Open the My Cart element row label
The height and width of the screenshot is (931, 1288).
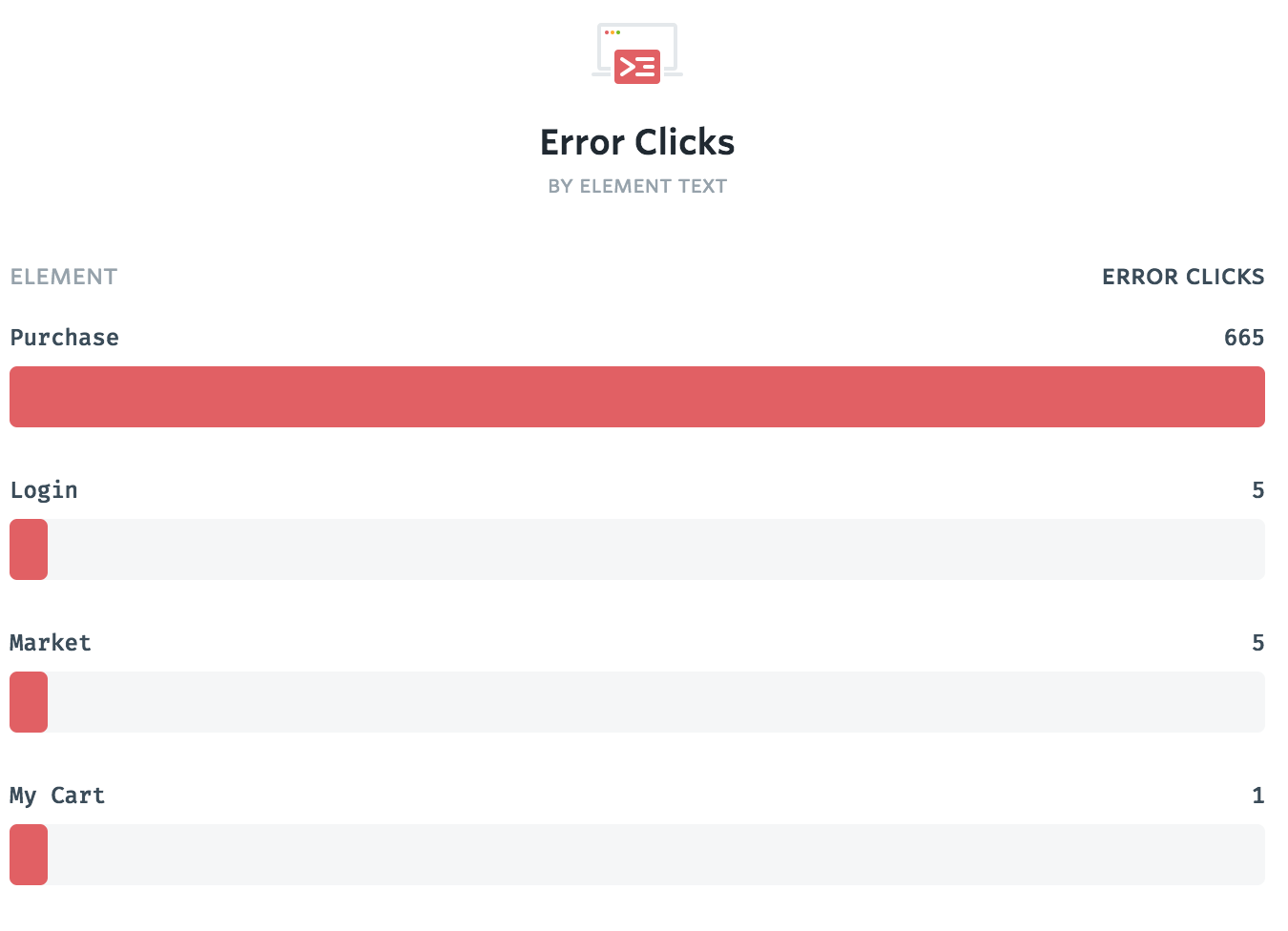[57, 796]
